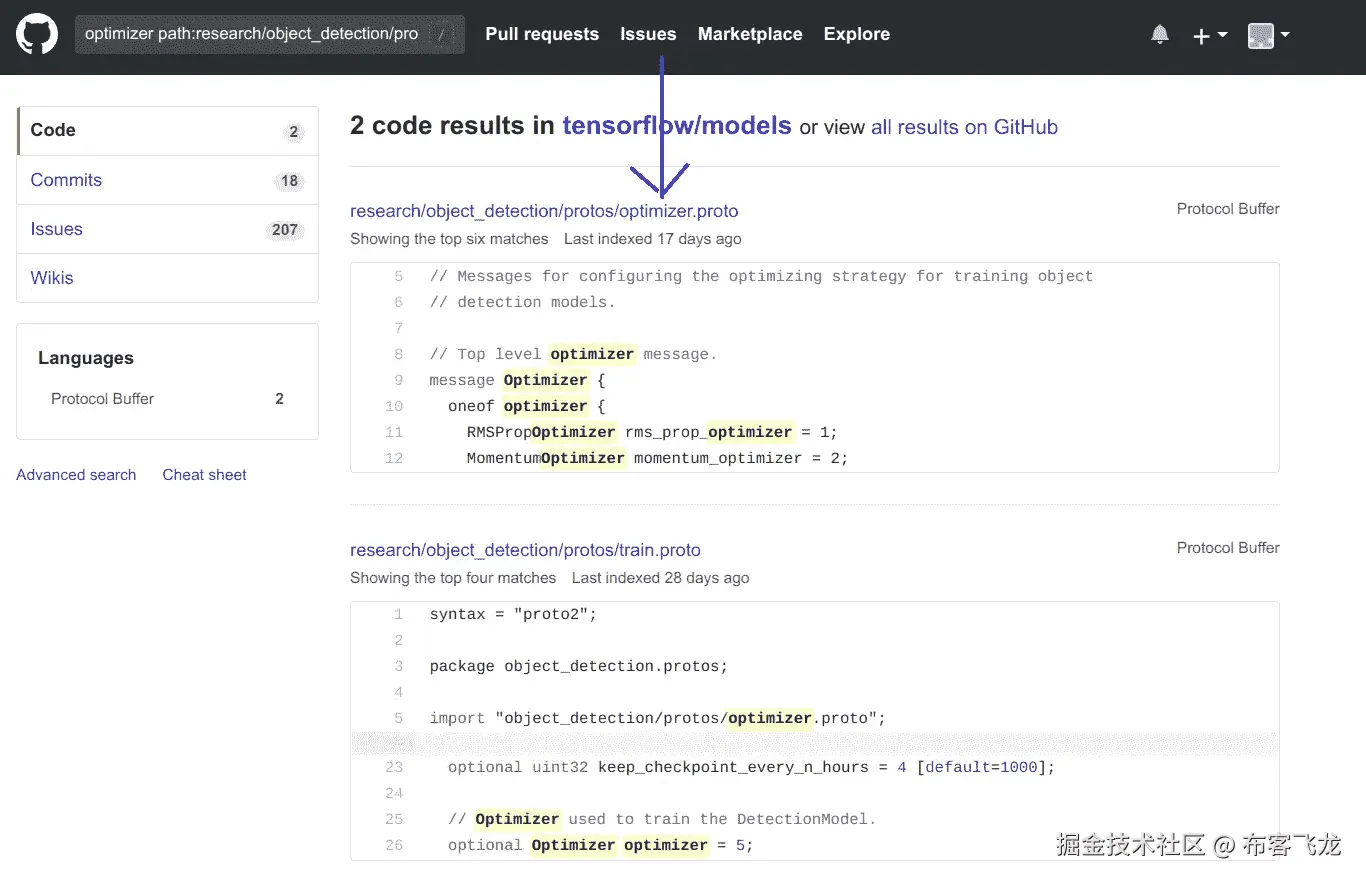
Task: Select the Code results tab
Action: [167, 131]
